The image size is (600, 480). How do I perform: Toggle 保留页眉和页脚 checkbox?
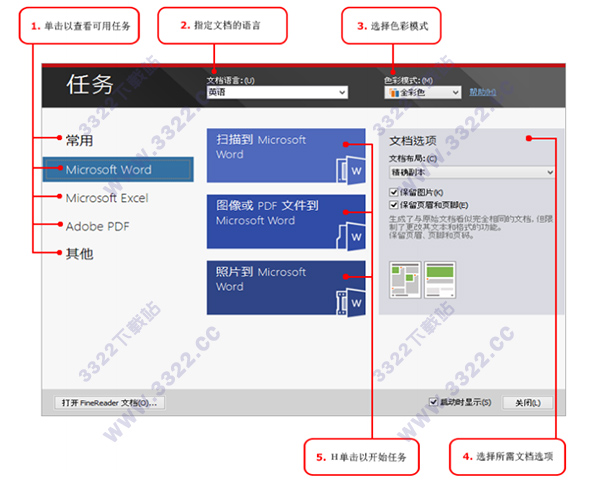pyautogui.click(x=393, y=205)
